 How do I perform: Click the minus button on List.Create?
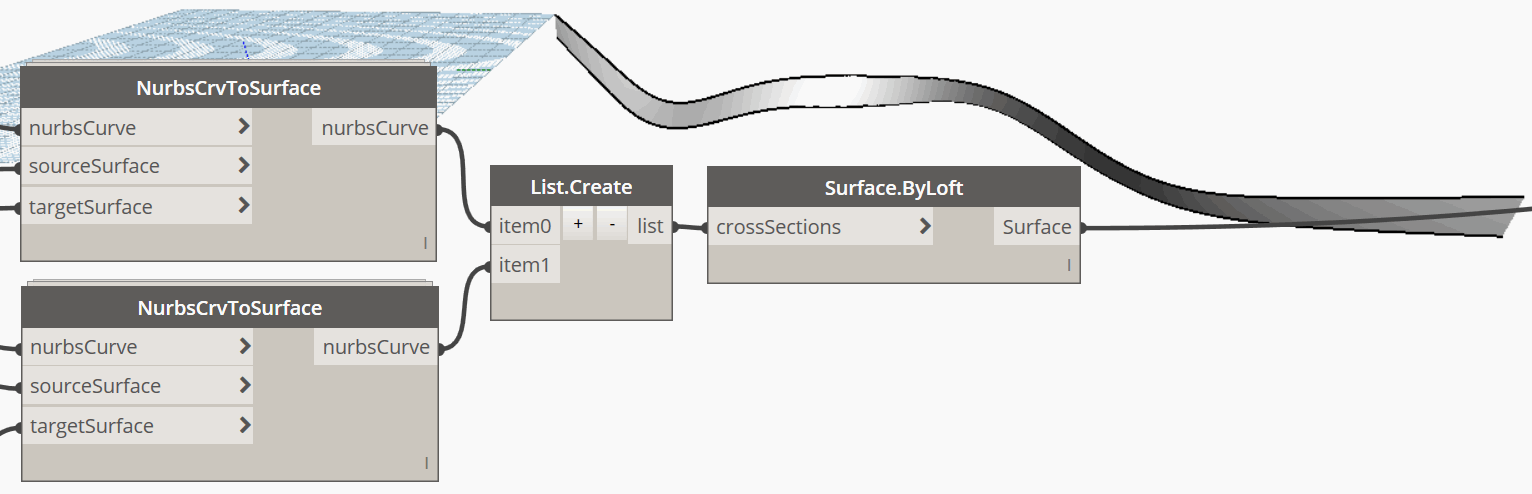point(612,226)
